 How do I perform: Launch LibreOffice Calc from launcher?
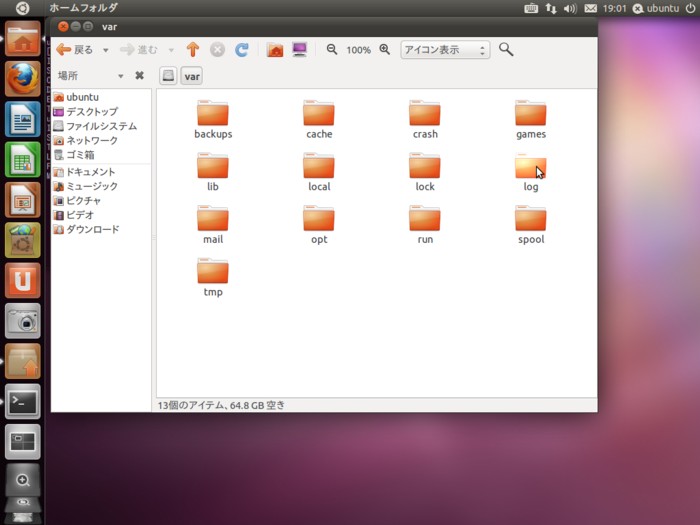click(23, 159)
